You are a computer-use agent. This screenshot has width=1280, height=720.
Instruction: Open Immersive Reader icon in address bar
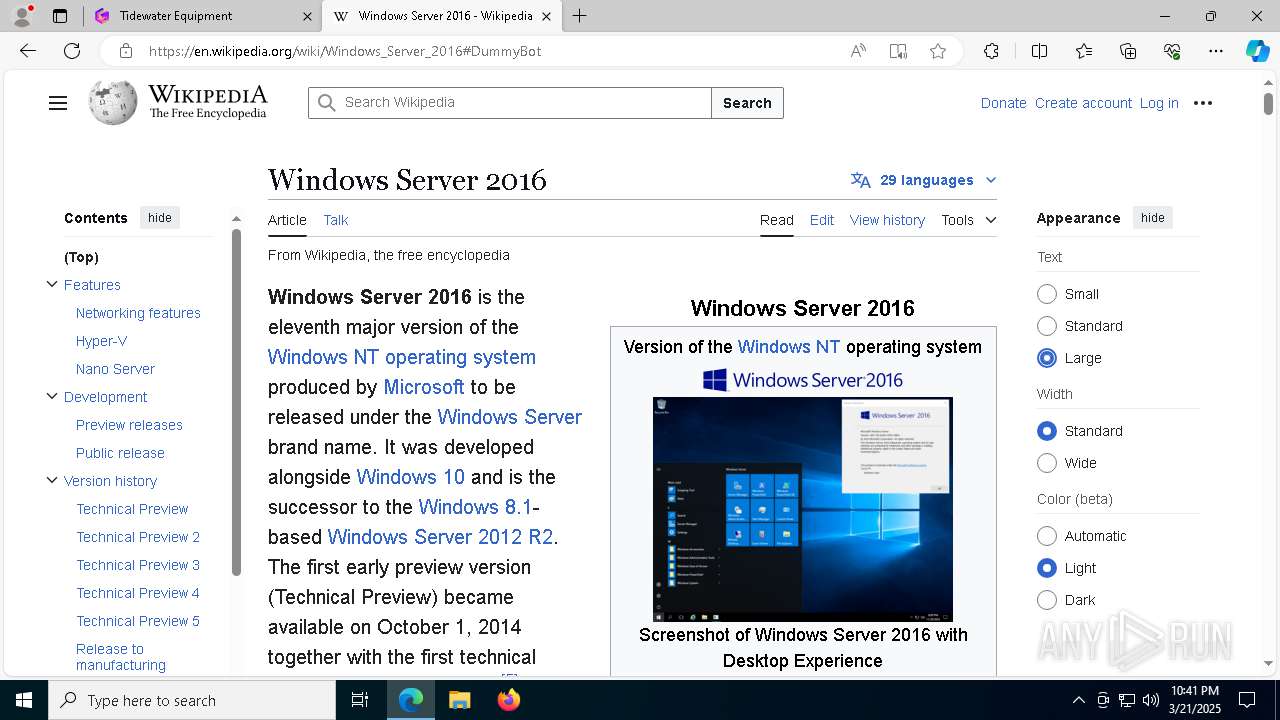(x=898, y=51)
